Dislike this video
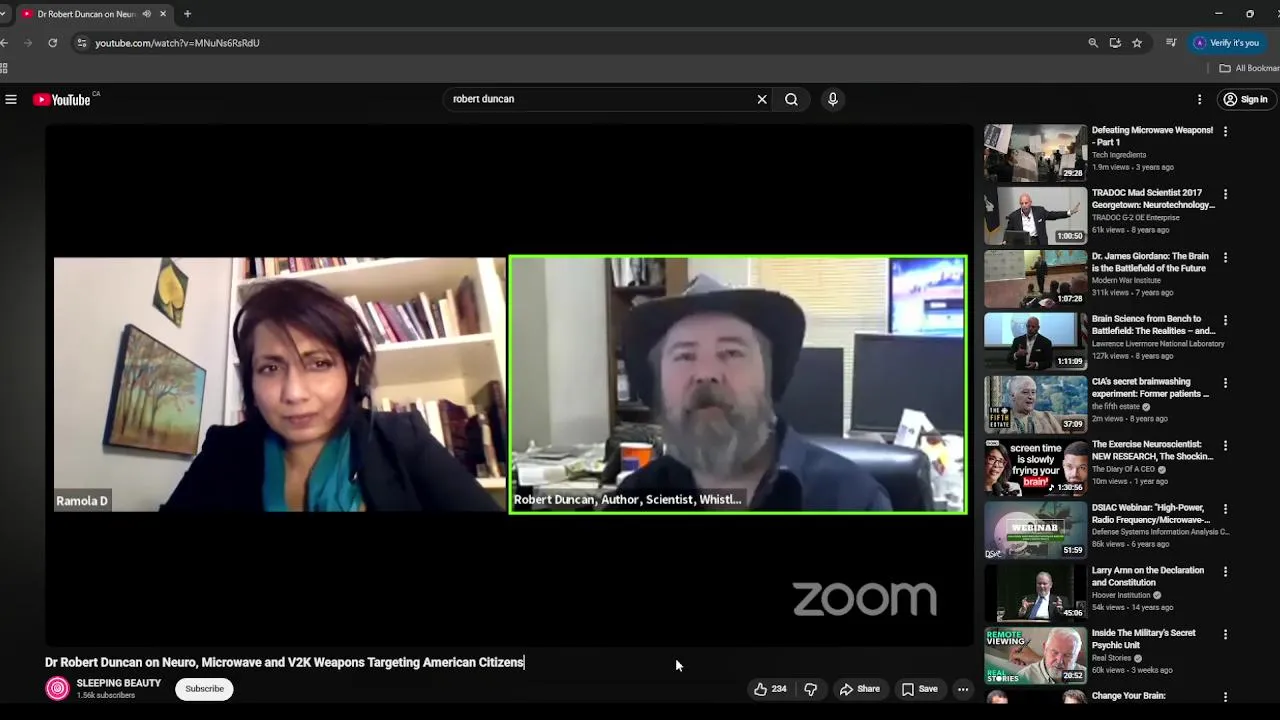This screenshot has width=1280, height=720. tap(811, 689)
